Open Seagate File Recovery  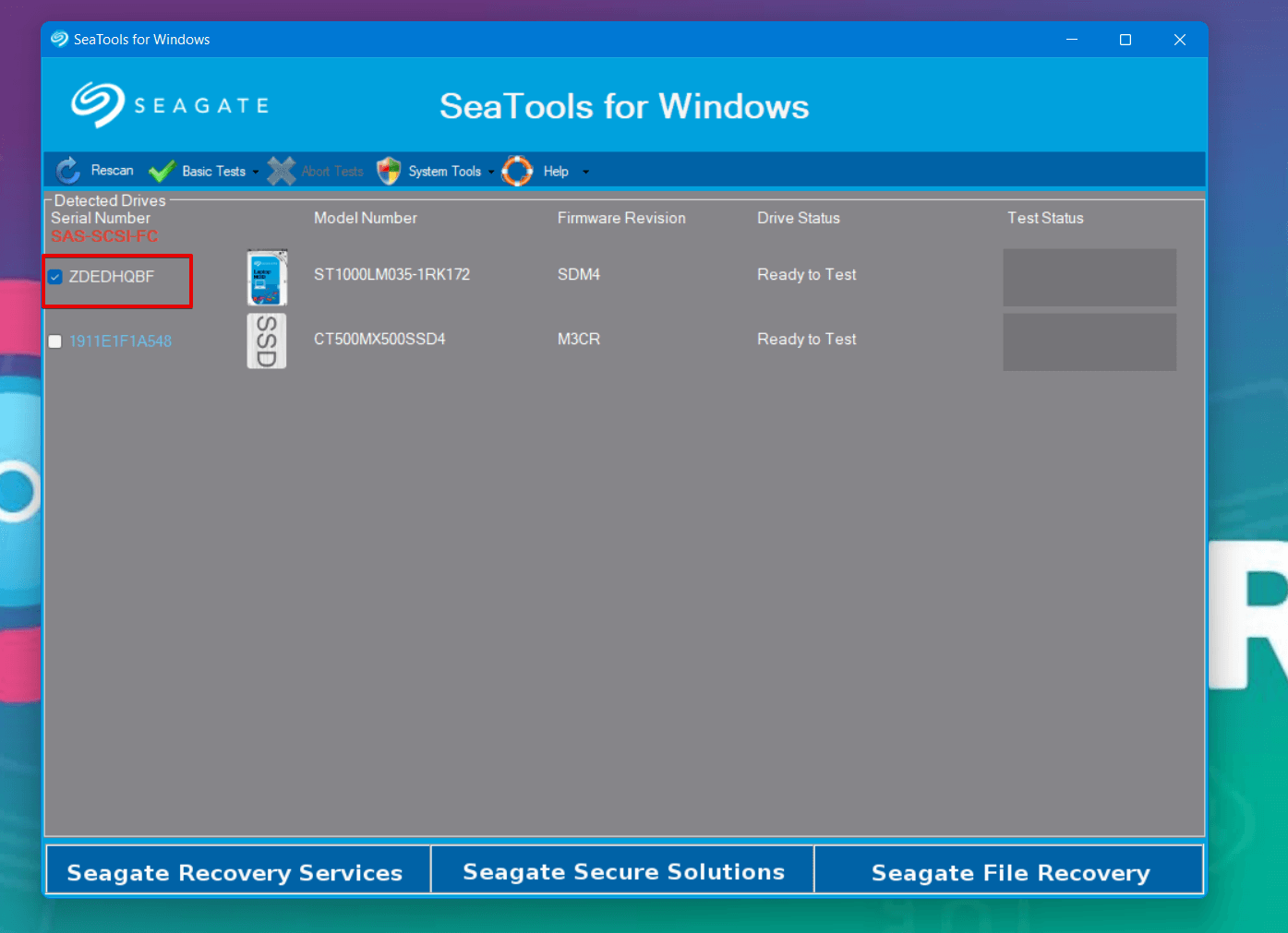coord(1009,870)
